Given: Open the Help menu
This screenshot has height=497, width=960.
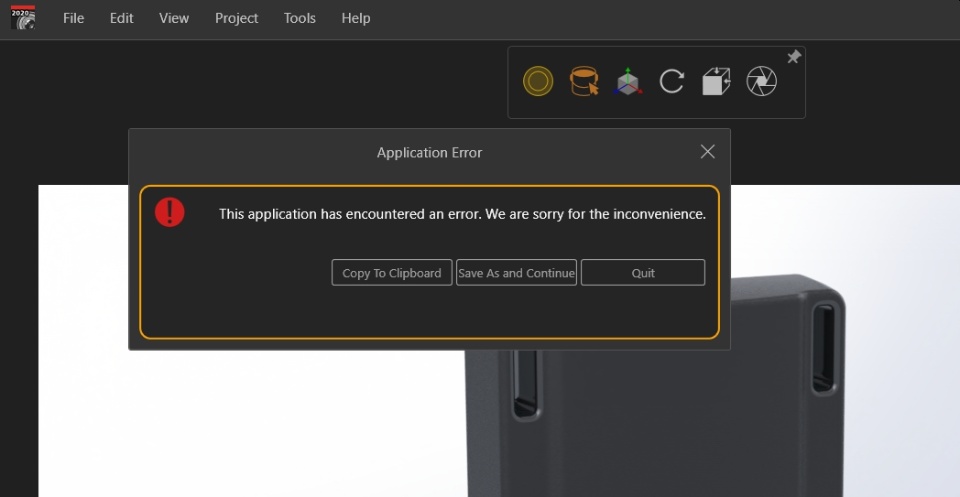Looking at the screenshot, I should point(356,18).
